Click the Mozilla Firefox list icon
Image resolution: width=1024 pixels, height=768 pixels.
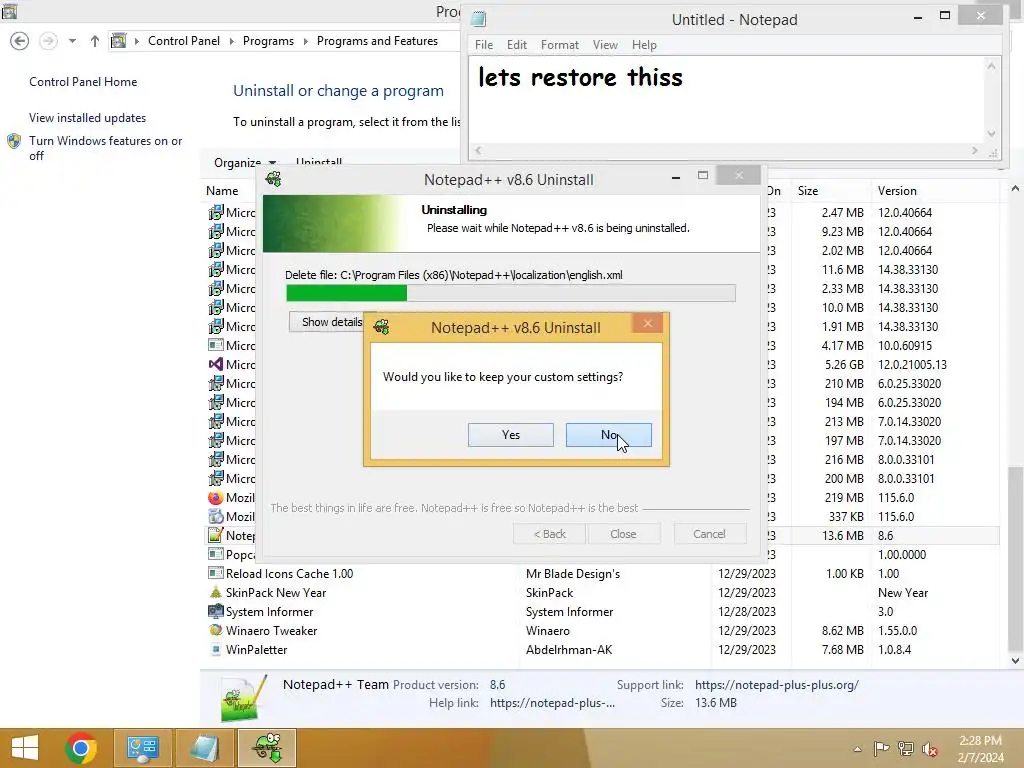click(x=216, y=497)
